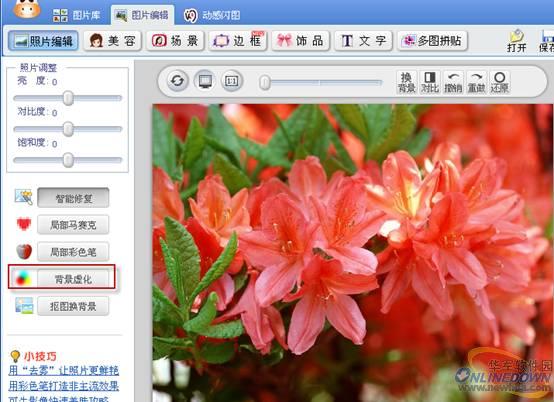Click the cow mascot logo

(26, 9)
